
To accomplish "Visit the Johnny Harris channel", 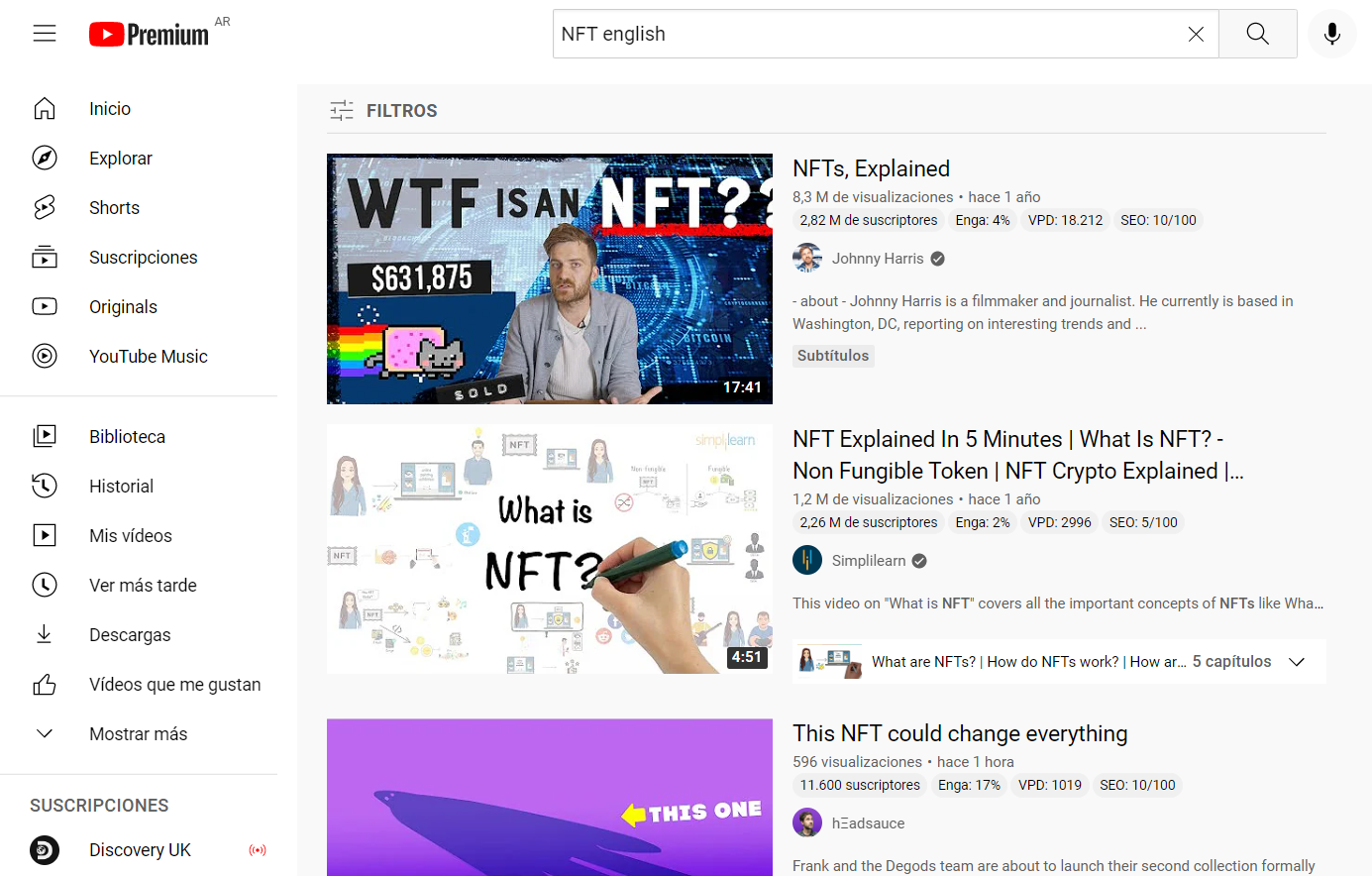I will [878, 258].
